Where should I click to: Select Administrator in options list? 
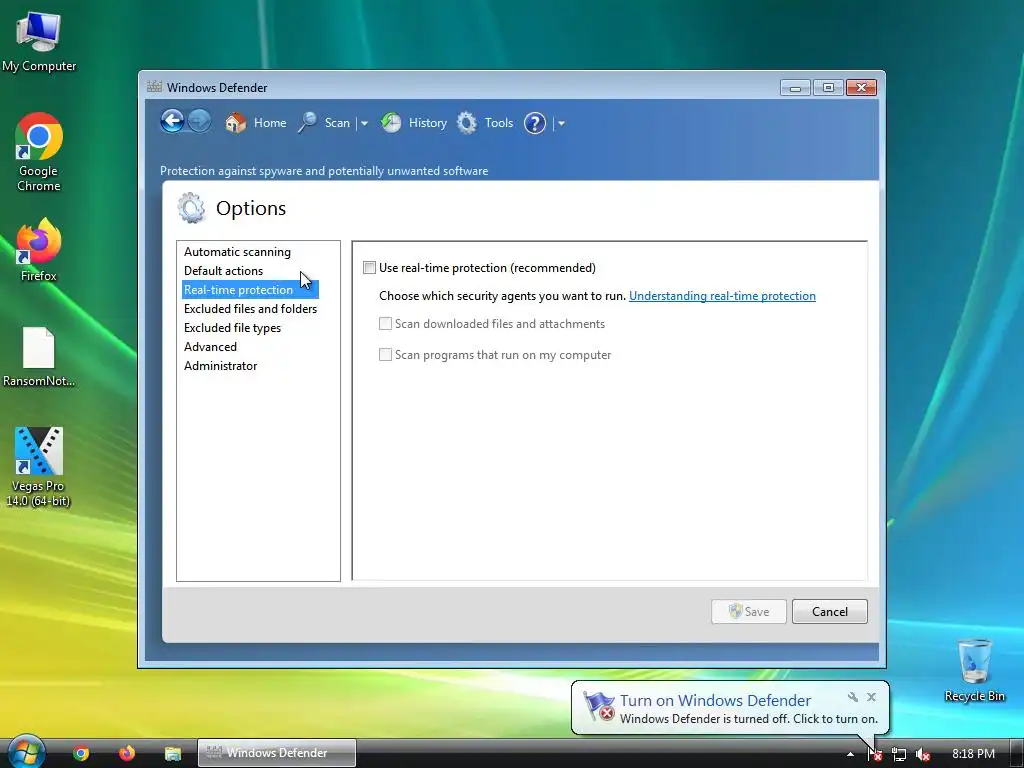tap(220, 366)
